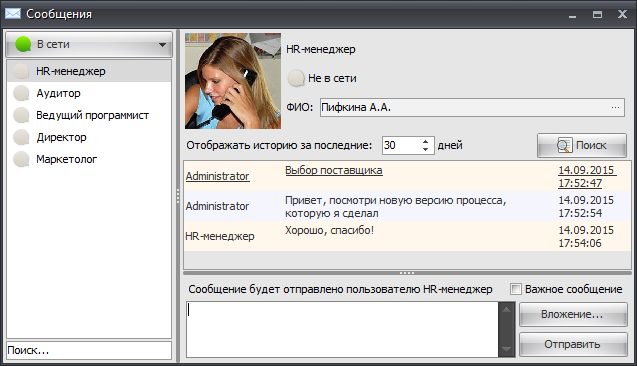Viewport: 637px width, 366px height.
Task: Select Директор in contact list
Action: pos(89,137)
